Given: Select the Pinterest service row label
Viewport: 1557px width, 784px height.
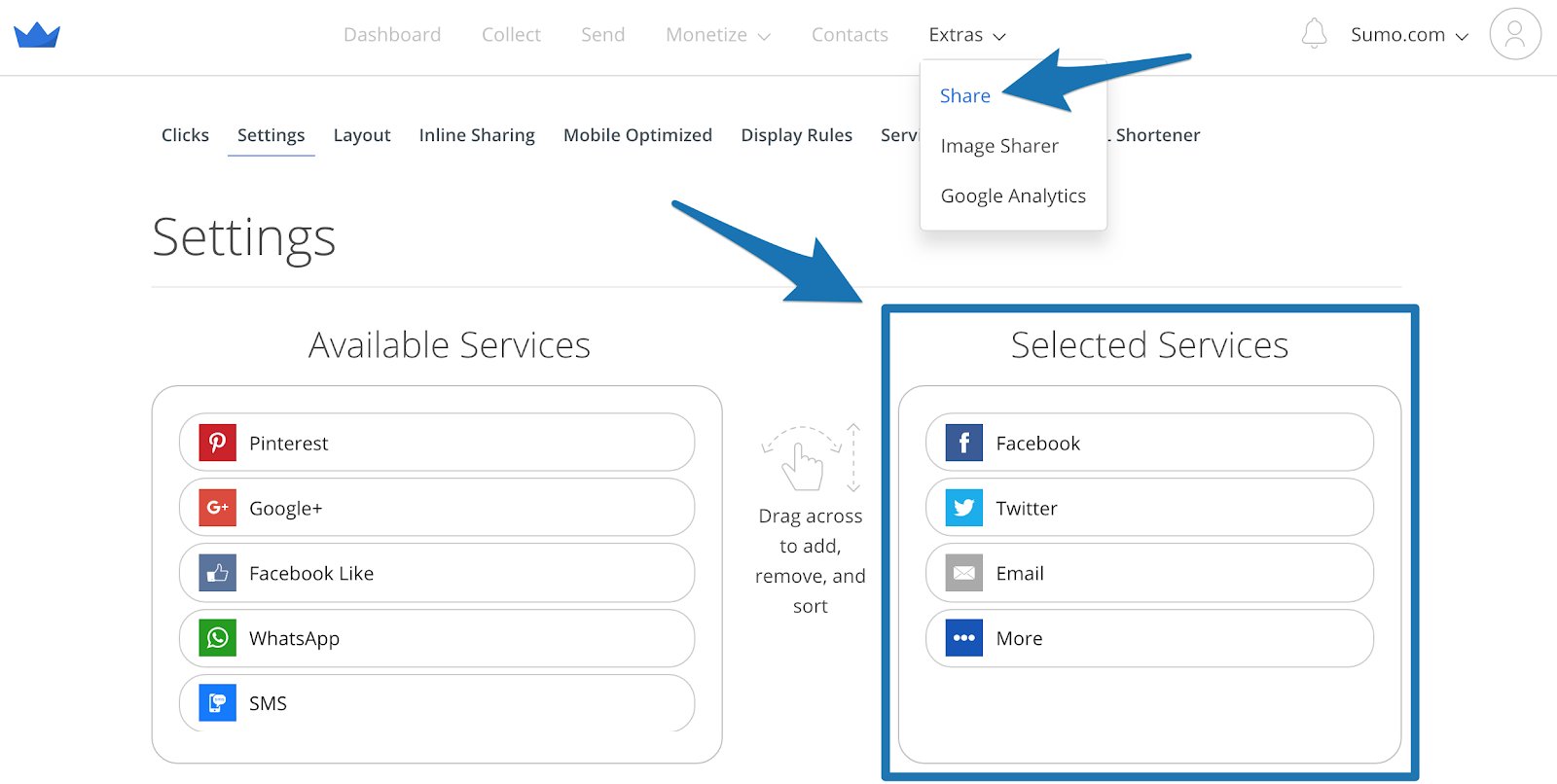Looking at the screenshot, I should 289,444.
